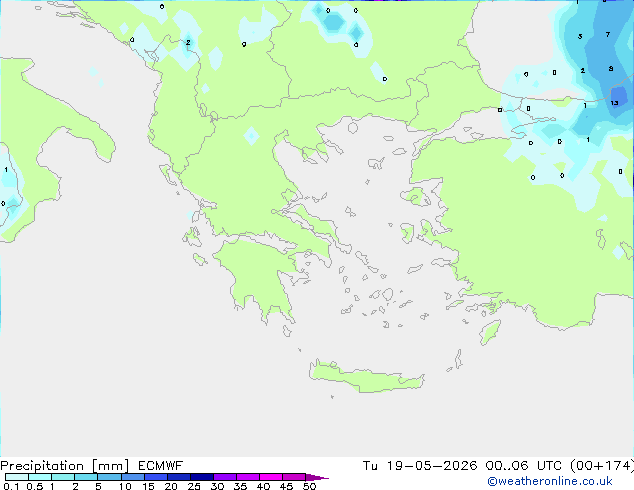Click the '0.5' legend scale label
The height and width of the screenshot is (490, 634).
(35, 486)
